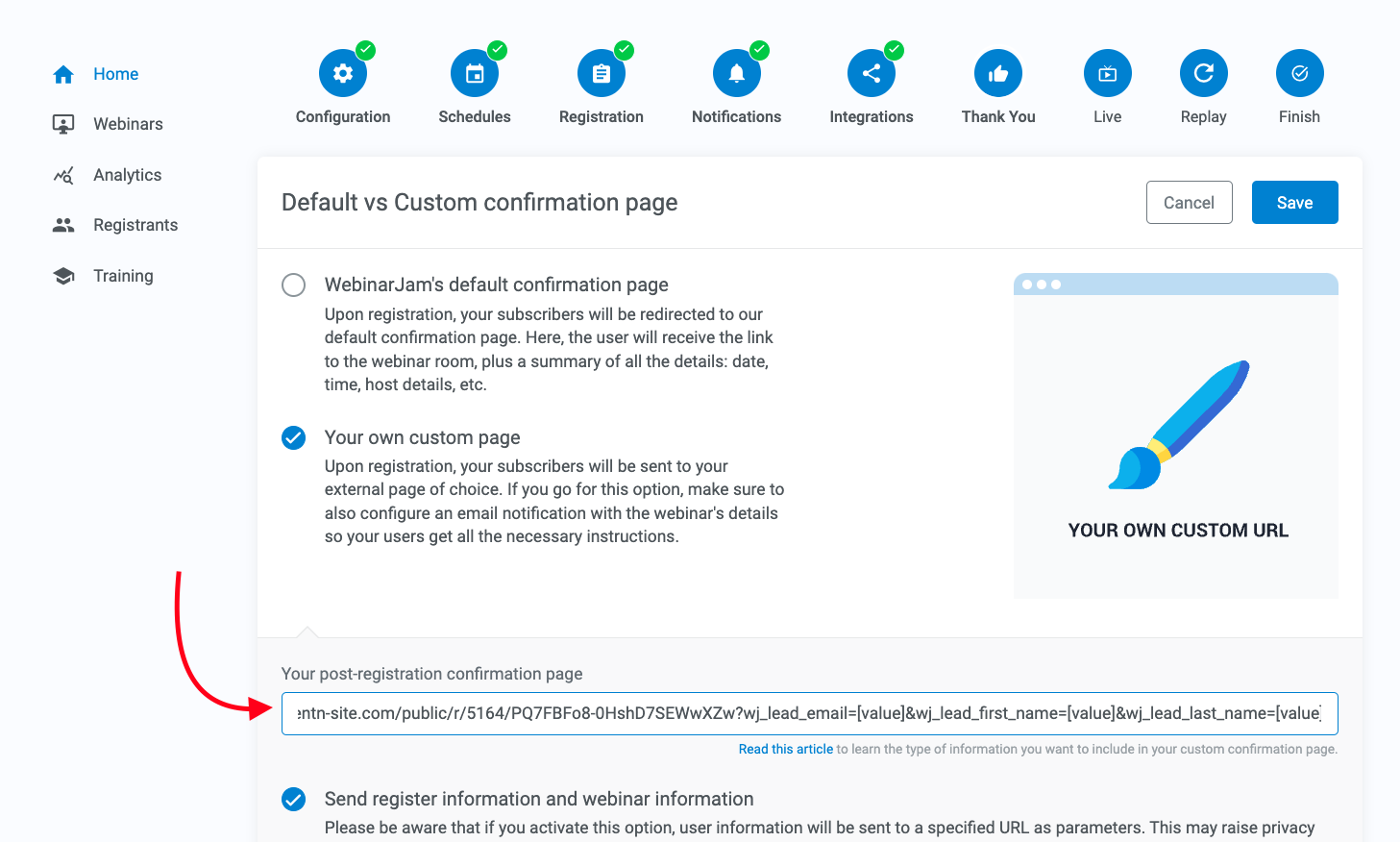Open Registrants in the sidebar
The height and width of the screenshot is (842, 1400).
tap(135, 225)
